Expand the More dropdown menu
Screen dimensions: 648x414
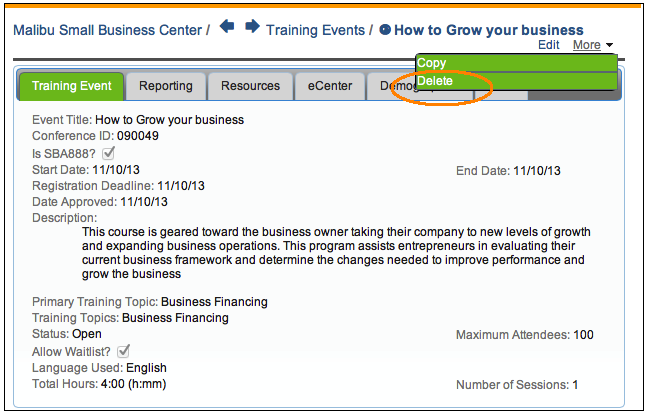(593, 45)
